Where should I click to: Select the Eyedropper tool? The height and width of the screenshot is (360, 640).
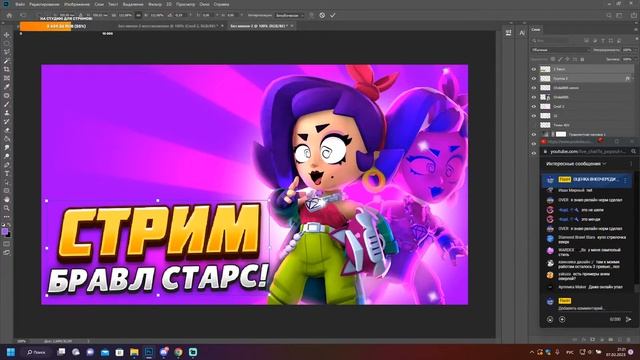(x=7, y=87)
